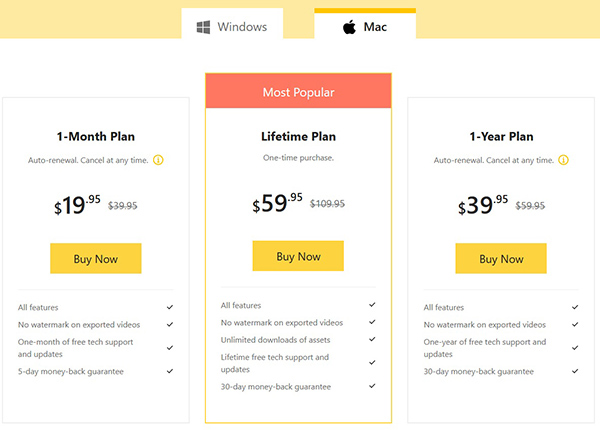Click checkmark next to 5-day money-back guarantee

(x=170, y=371)
